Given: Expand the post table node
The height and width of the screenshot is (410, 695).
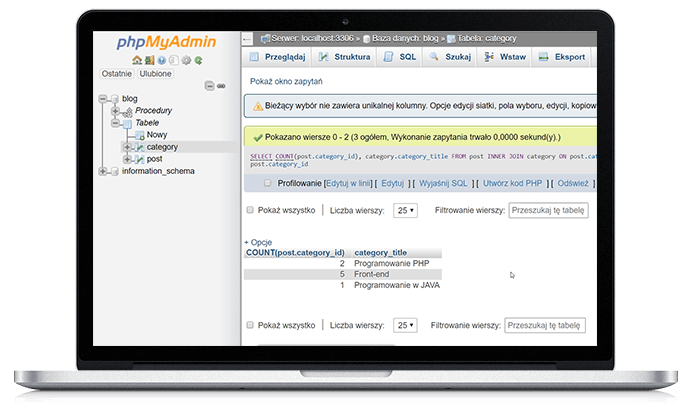Looking at the screenshot, I should (127, 159).
